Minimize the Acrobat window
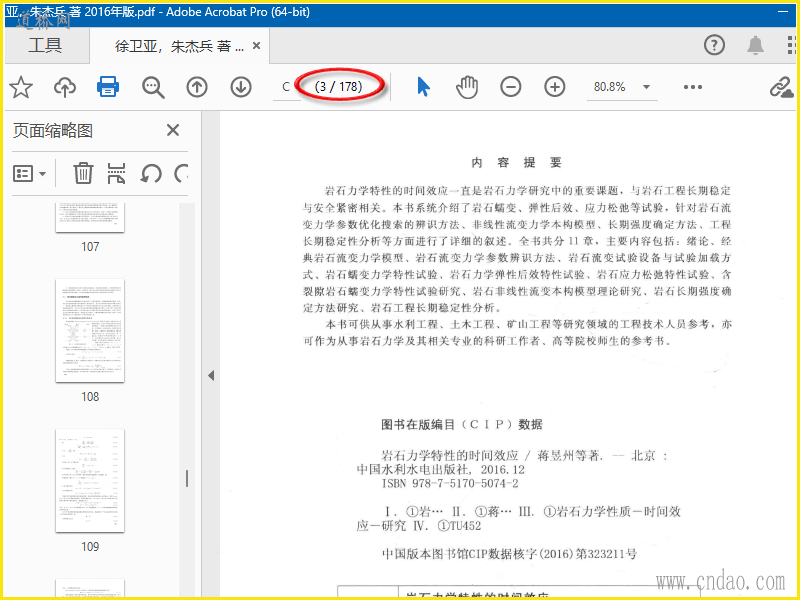 coord(783,12)
